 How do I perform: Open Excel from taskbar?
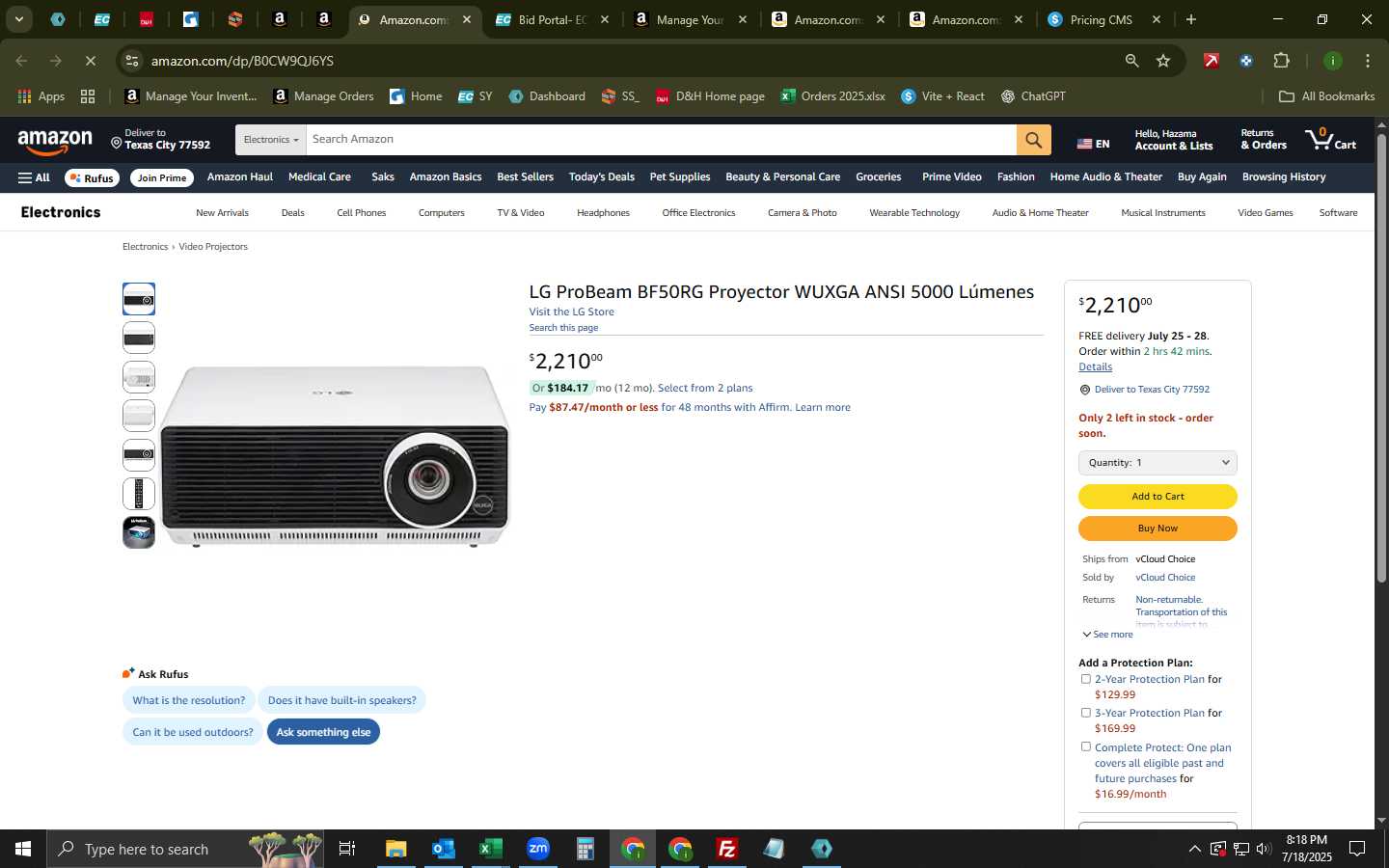pos(490,849)
